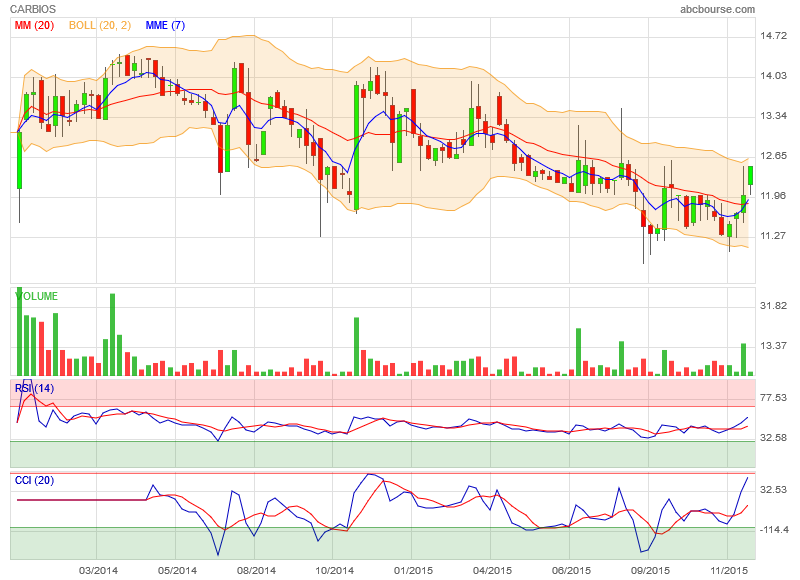Click the 11/2015 date label
Screen dimensions: 800x580
pyautogui.click(x=729, y=570)
